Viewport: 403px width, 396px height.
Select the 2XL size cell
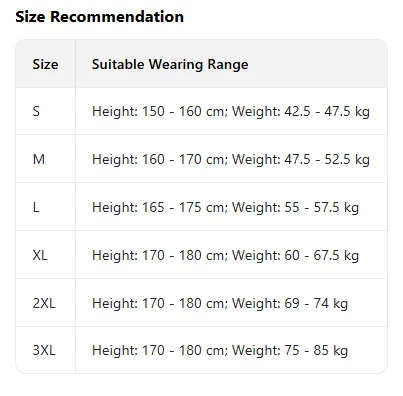click(44, 303)
